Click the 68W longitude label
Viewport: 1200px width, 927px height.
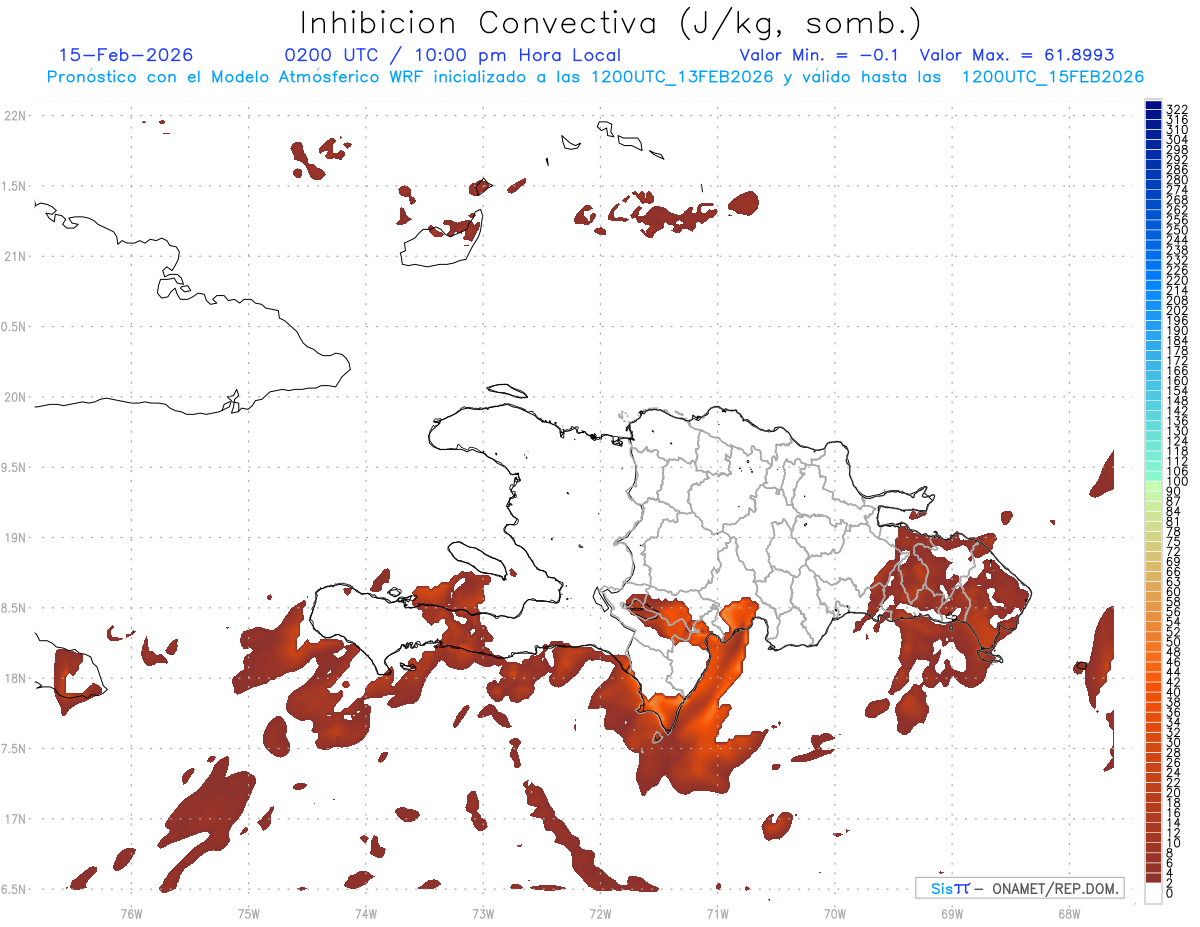click(1068, 913)
